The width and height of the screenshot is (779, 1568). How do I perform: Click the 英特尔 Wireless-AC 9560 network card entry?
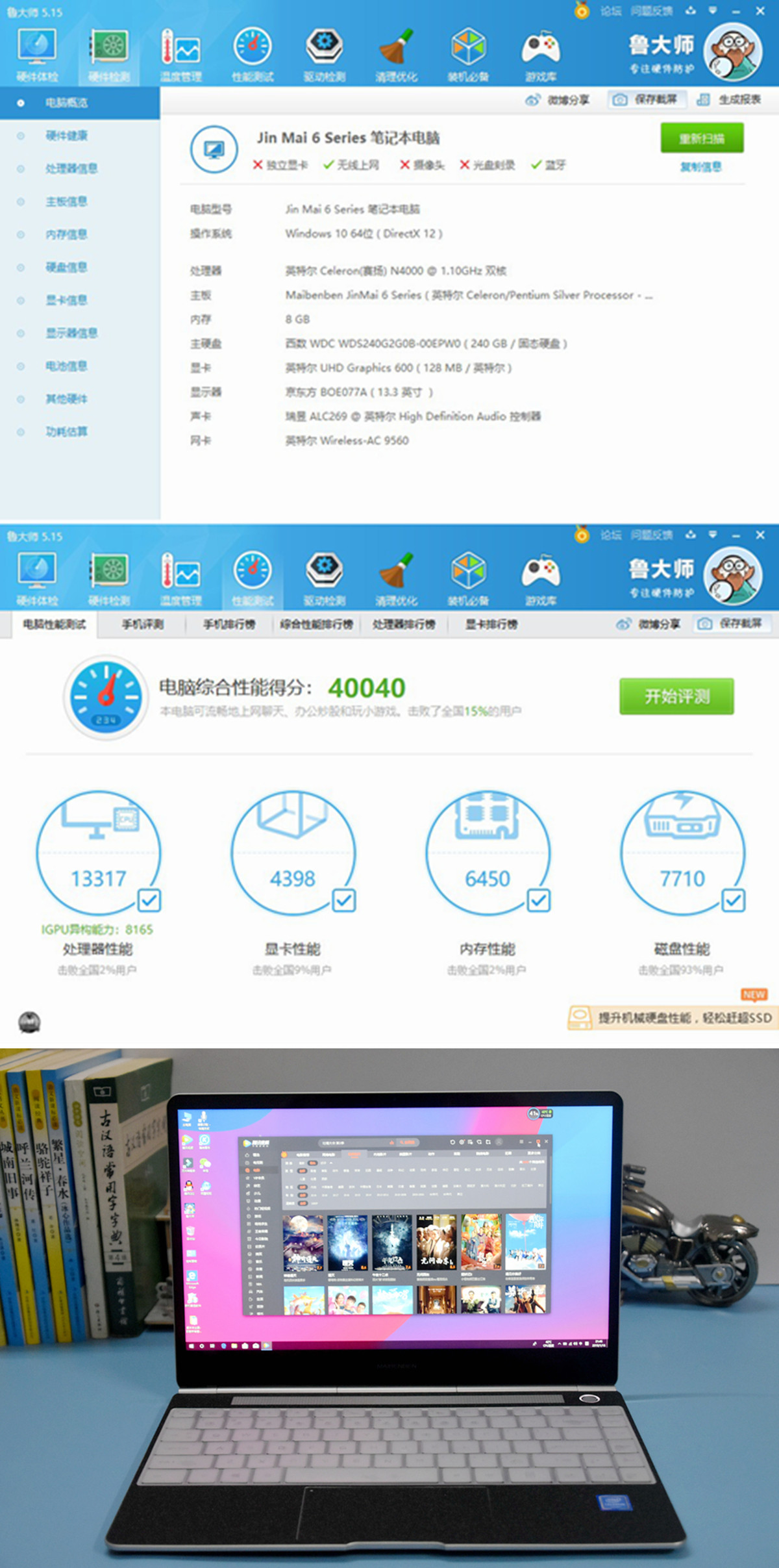click(x=347, y=440)
